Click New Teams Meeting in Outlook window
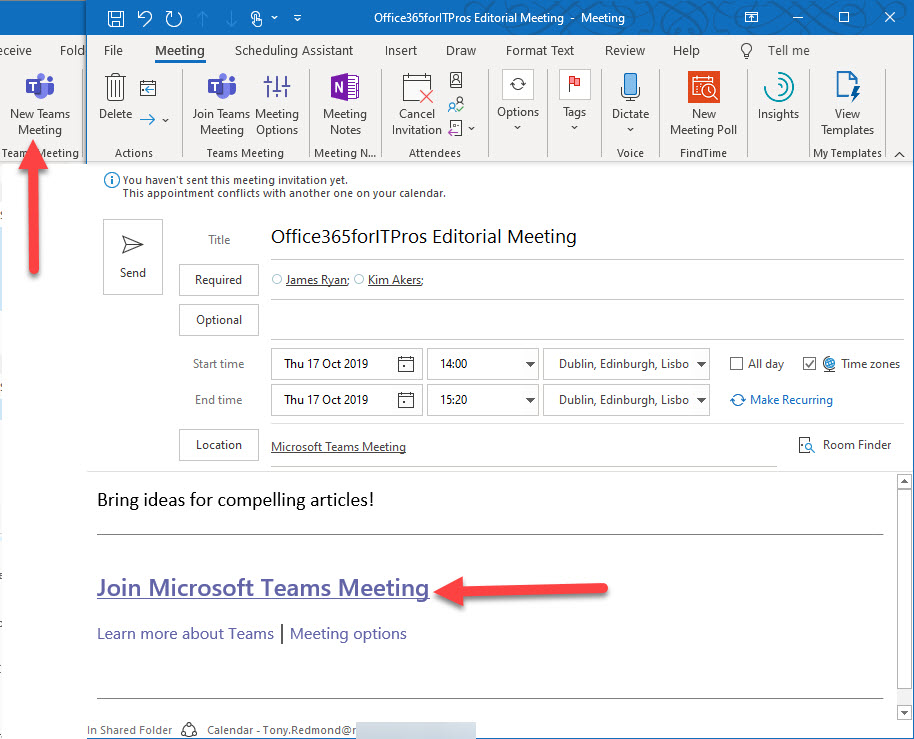The height and width of the screenshot is (739, 914). (40, 105)
